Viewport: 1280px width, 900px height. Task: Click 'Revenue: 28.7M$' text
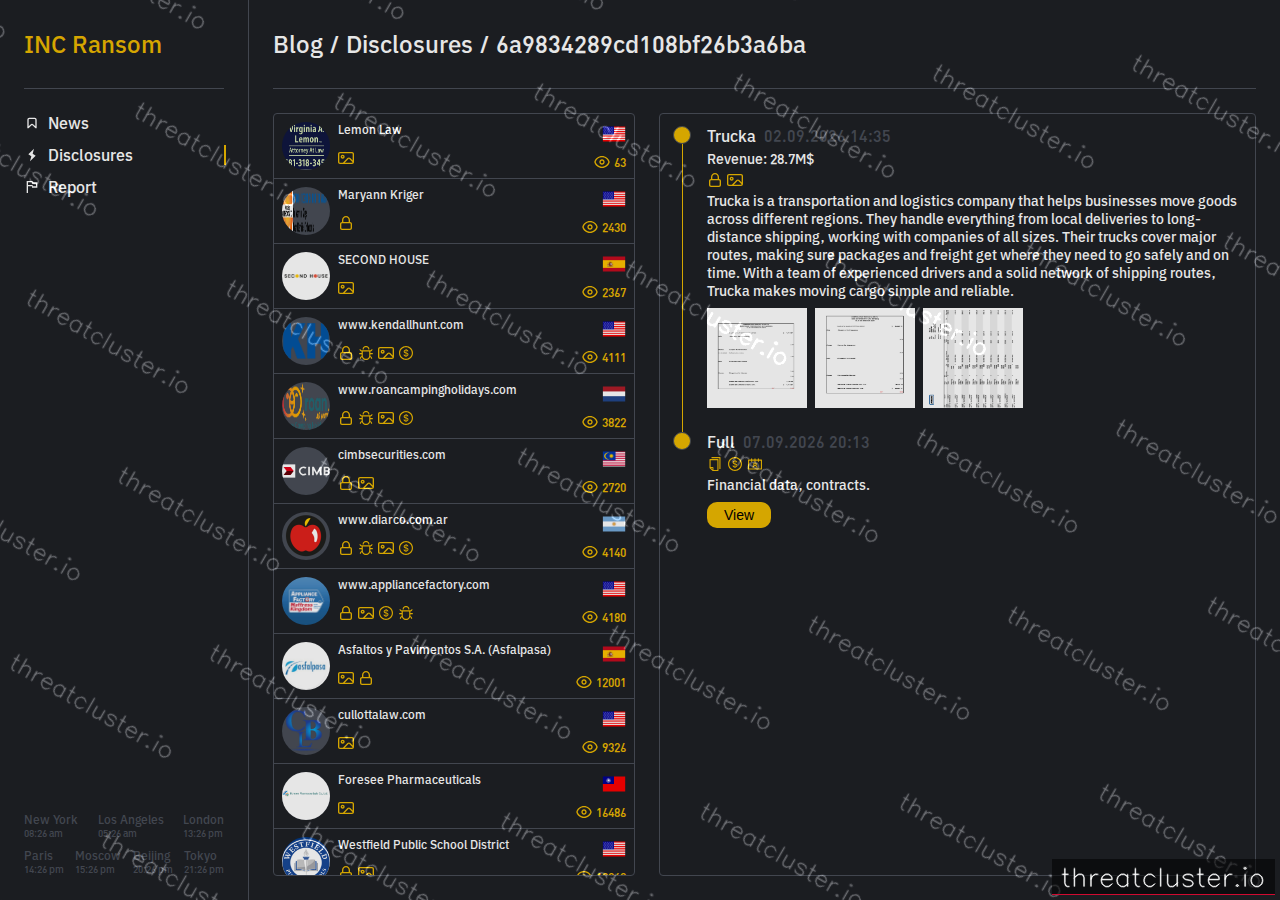click(x=760, y=159)
